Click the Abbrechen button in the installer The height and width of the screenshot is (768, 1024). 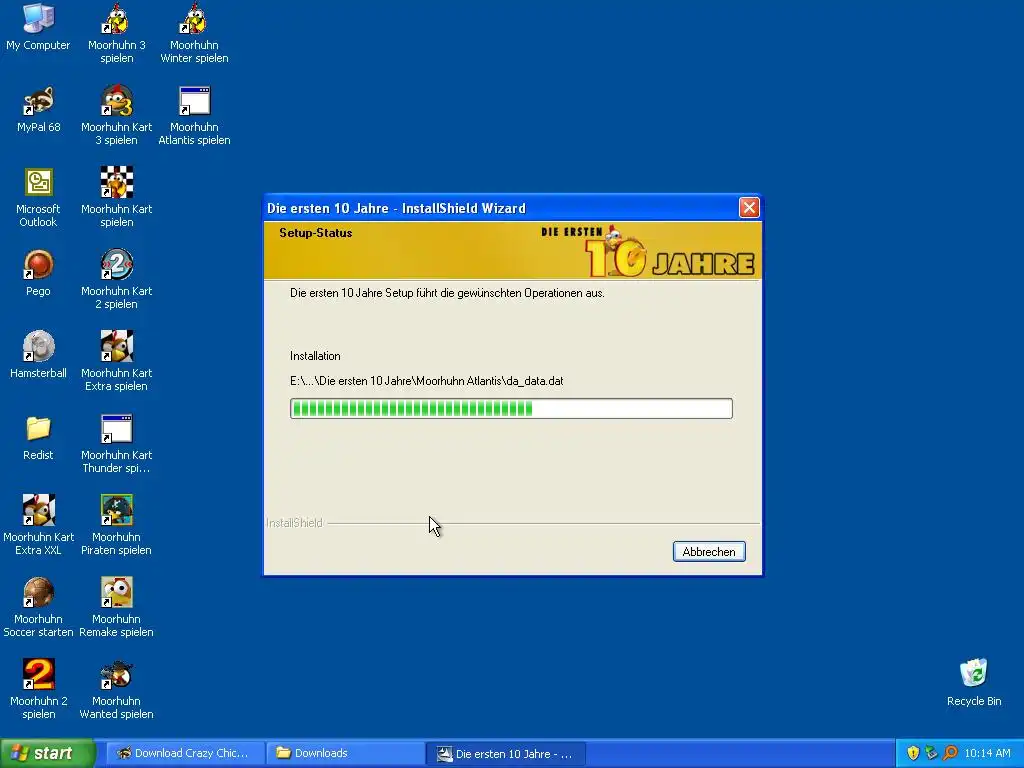[709, 552]
